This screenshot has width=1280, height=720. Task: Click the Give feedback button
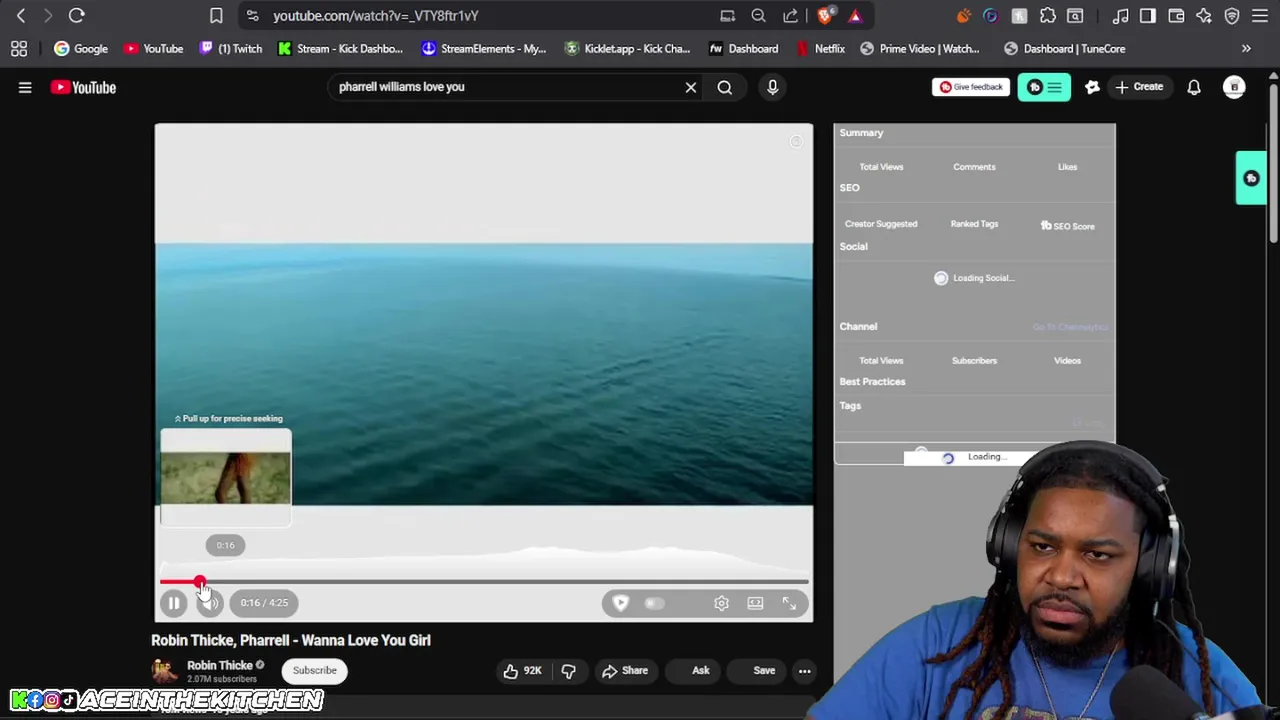click(970, 87)
